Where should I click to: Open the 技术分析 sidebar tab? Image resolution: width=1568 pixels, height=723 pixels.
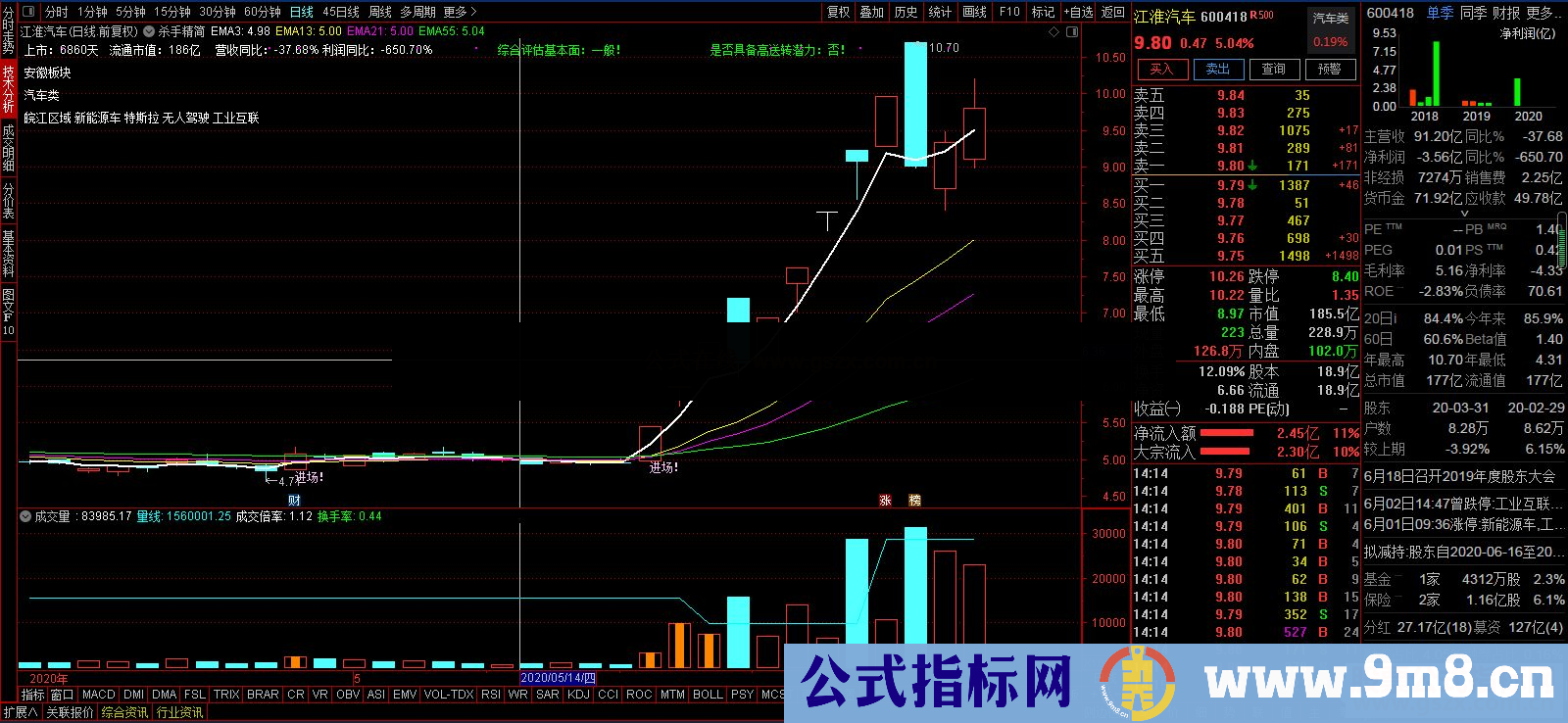pyautogui.click(x=8, y=90)
